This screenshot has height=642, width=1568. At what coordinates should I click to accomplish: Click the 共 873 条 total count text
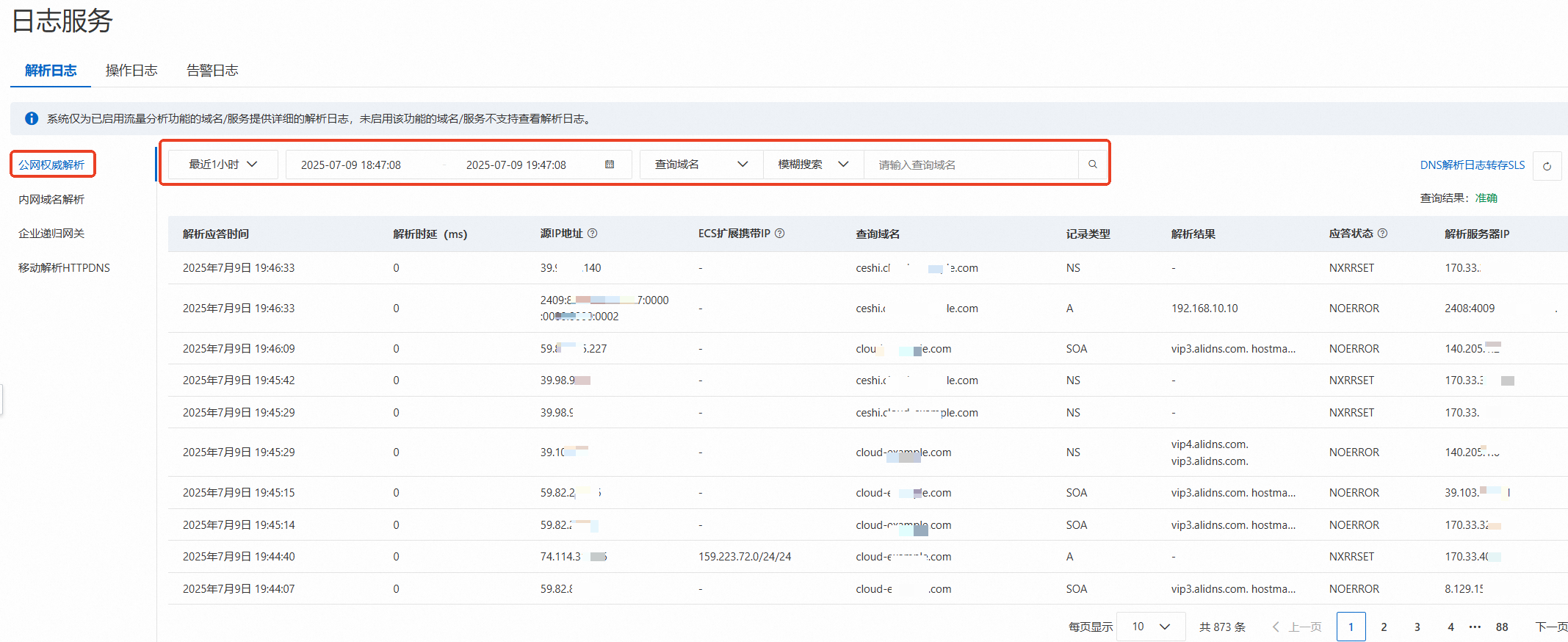pyautogui.click(x=1222, y=627)
